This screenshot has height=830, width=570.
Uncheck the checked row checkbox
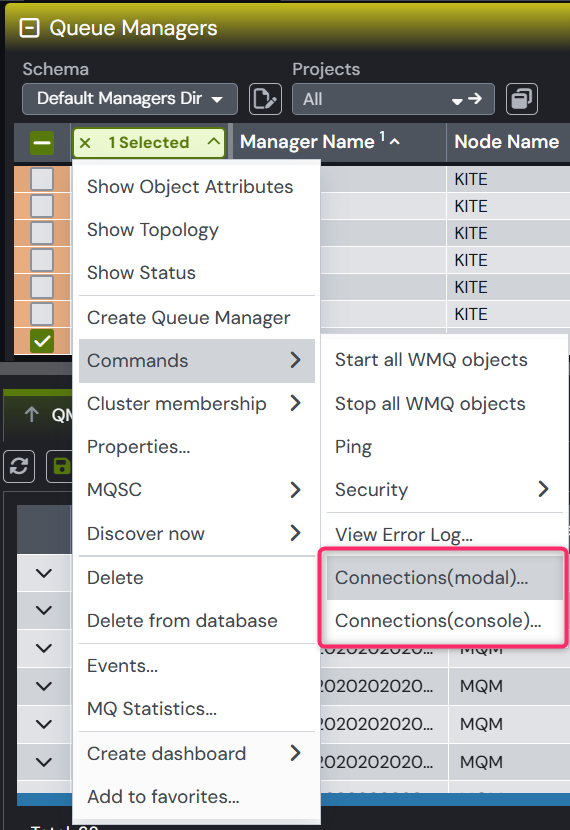[42, 341]
